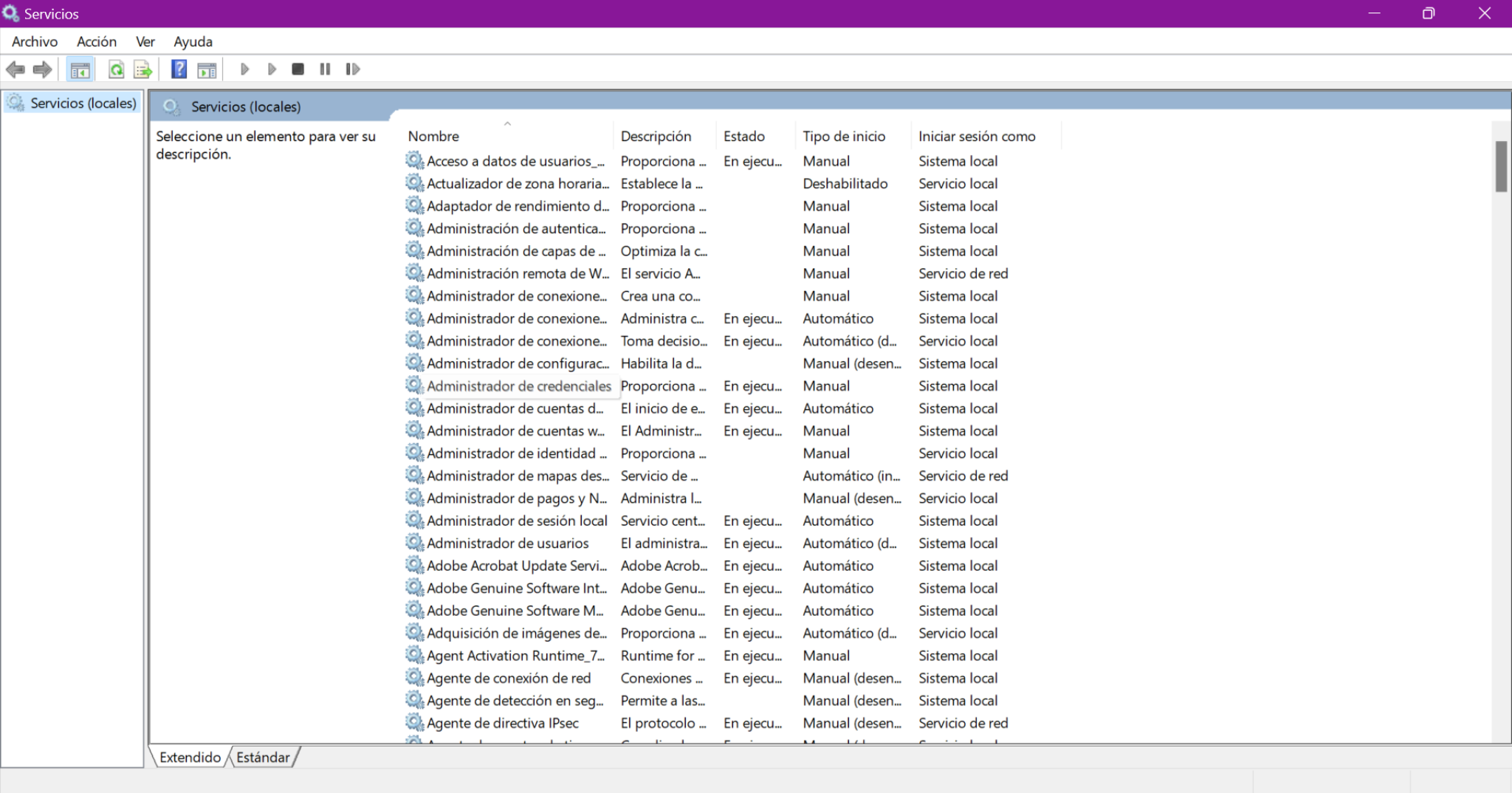Screen dimensions: 1512x793
Task: Select Administrador de pagos y N... service
Action: [517, 498]
